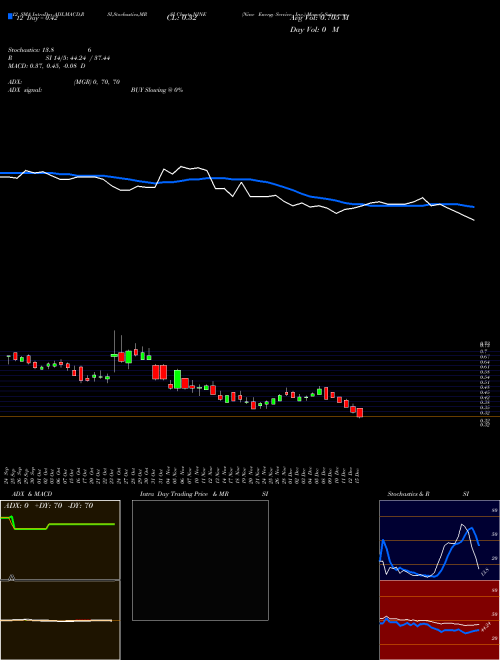Click the 'SI 14/5: 44.24 / 37.44' value
This screenshot has height=660, width=500.
click(78, 58)
